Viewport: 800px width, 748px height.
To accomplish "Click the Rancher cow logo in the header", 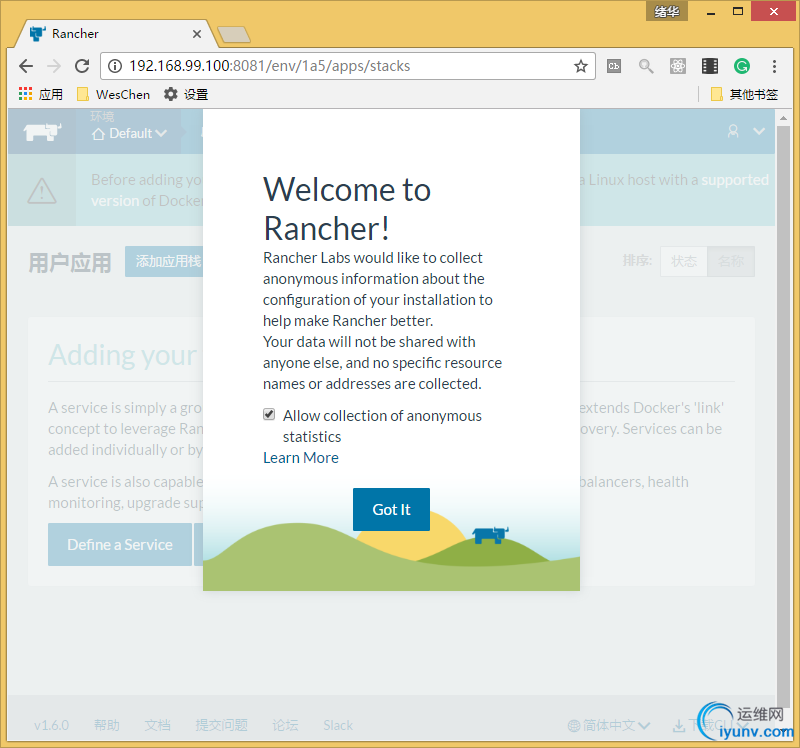I will 43,133.
